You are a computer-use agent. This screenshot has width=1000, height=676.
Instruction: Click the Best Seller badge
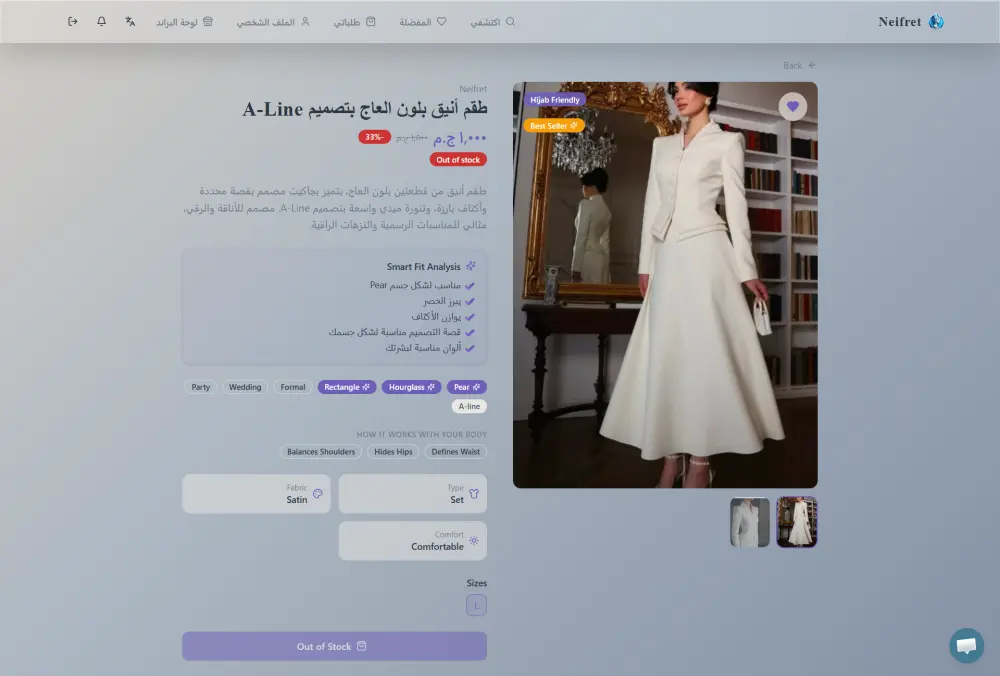point(554,126)
